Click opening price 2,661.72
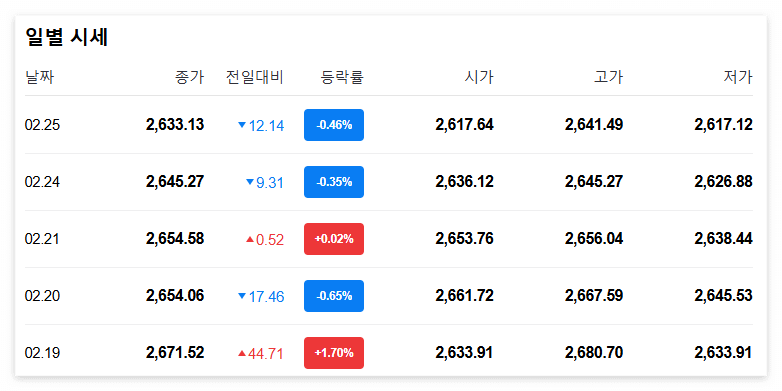Viewport: 782px width, 391px height. tap(464, 296)
